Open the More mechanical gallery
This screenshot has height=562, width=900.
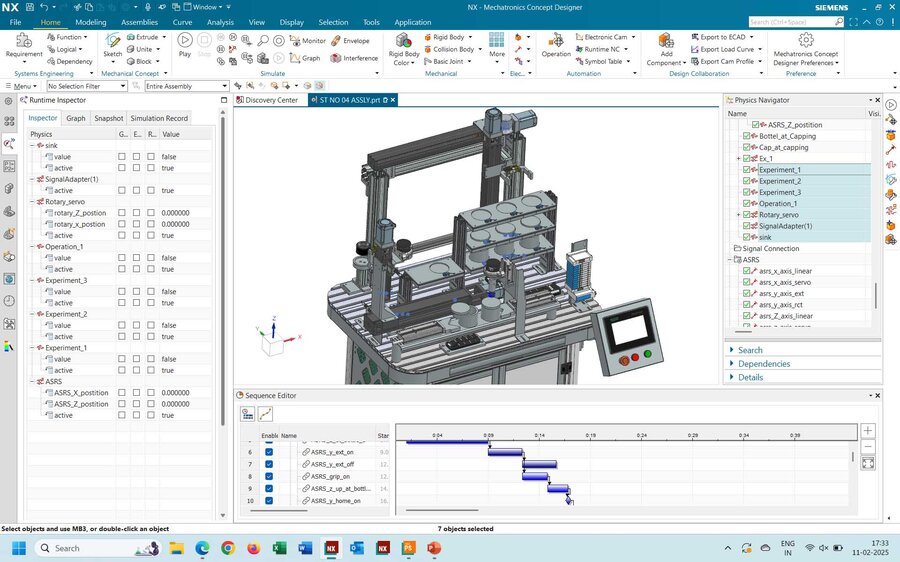[x=496, y=45]
